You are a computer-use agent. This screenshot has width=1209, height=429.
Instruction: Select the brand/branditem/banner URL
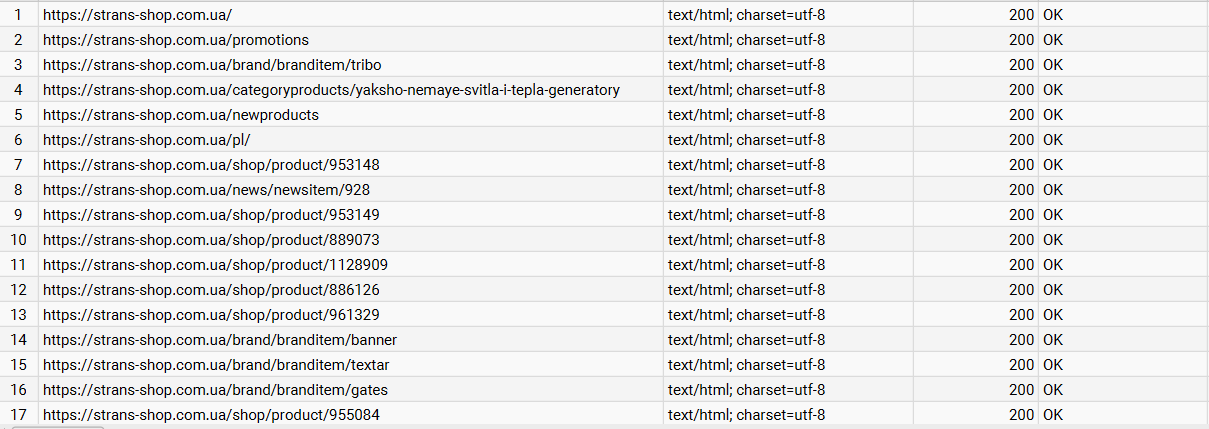coord(220,340)
